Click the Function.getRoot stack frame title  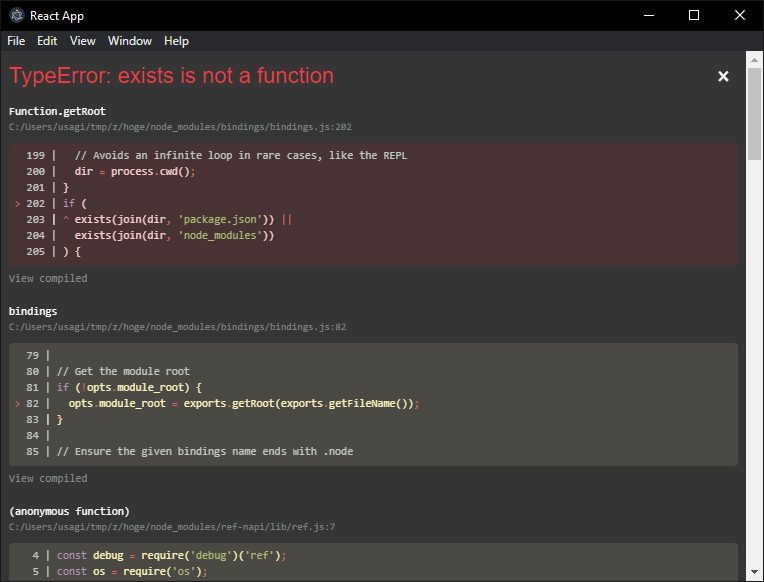pos(57,111)
